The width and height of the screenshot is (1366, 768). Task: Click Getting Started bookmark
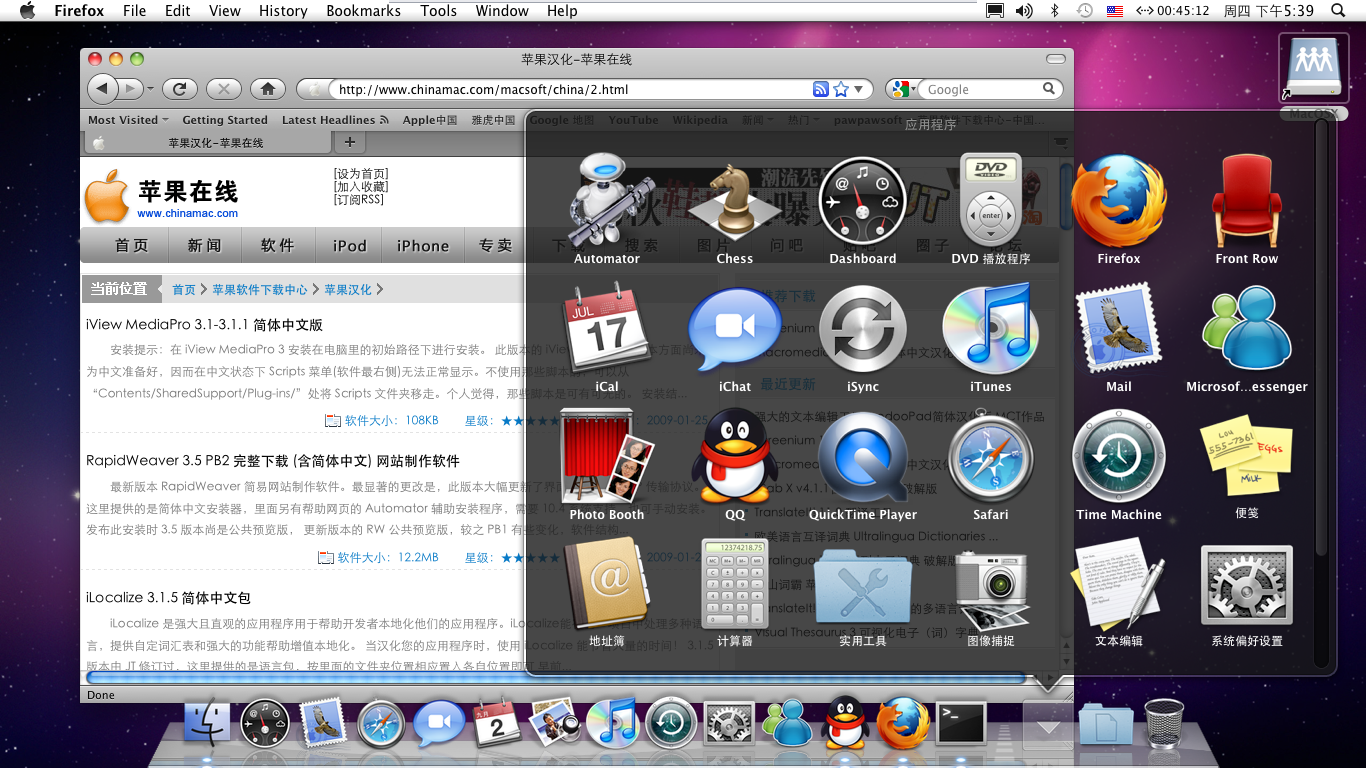pos(225,119)
